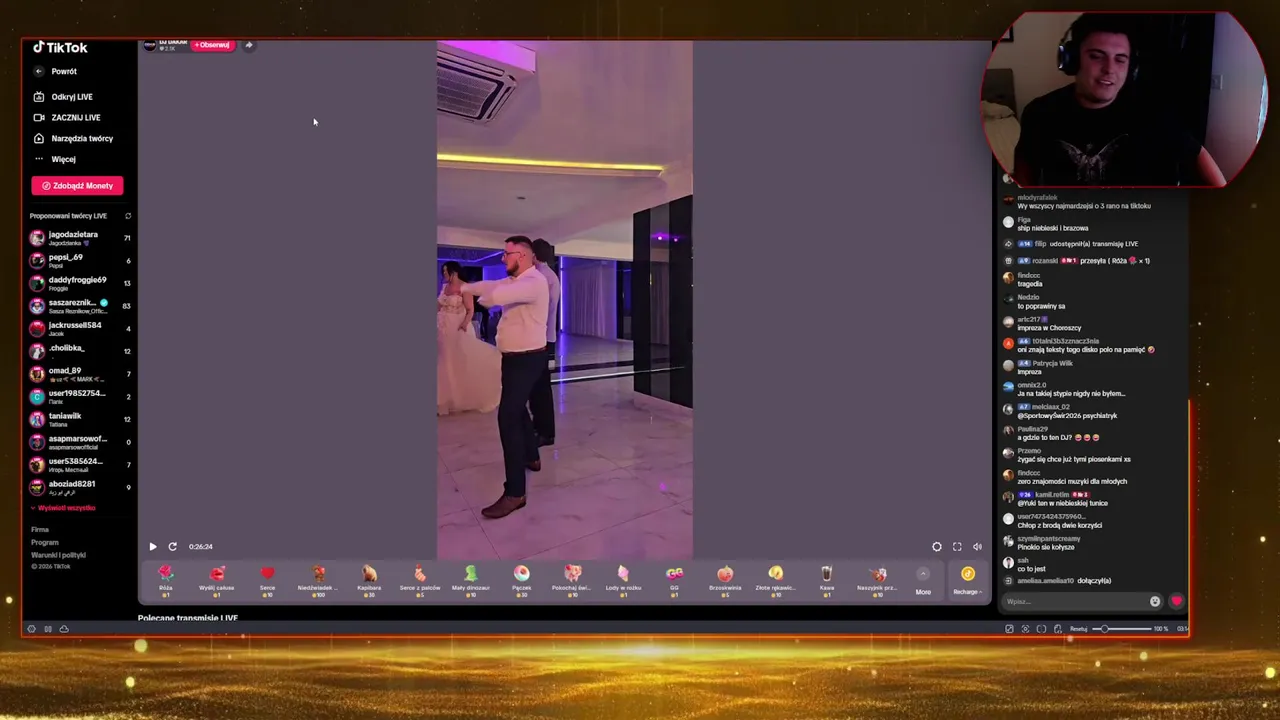Open the emoji picker in chat
This screenshot has height=720, width=1280.
tap(1155, 602)
